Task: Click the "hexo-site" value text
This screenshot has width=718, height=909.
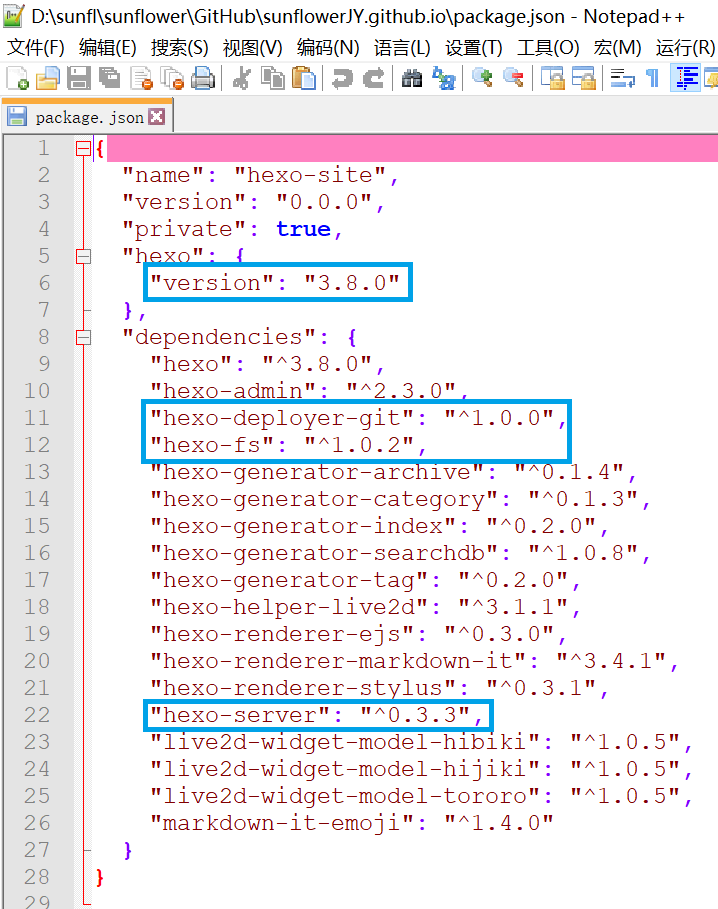Action: click(x=309, y=175)
